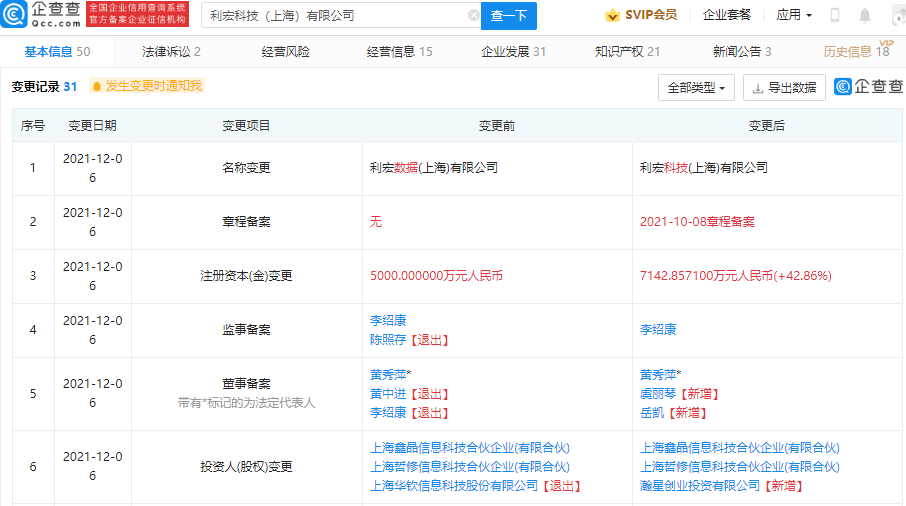
Task: Open 陈照存 link in 监事备案 row
Action: click(388, 340)
